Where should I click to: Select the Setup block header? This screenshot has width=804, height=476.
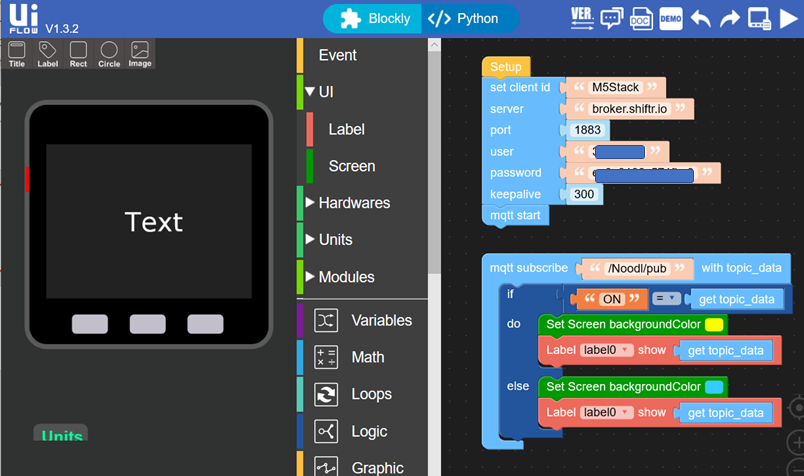click(506, 67)
